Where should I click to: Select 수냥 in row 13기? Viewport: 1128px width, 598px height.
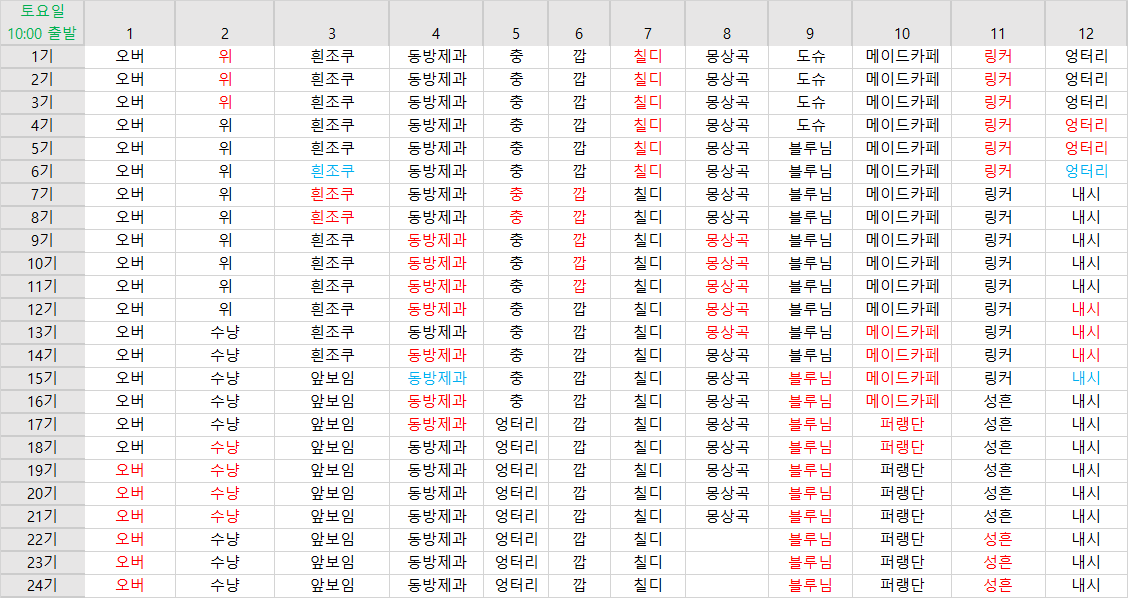[225, 332]
